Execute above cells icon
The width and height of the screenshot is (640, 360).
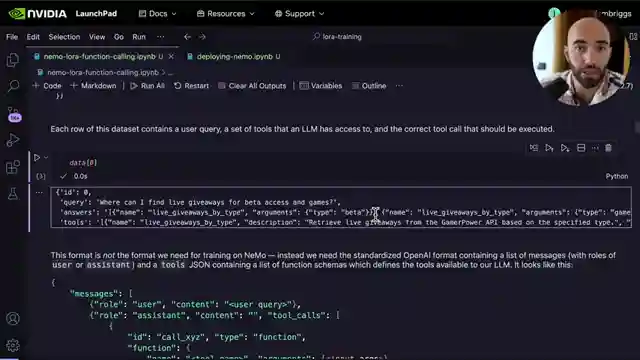[x=549, y=148]
